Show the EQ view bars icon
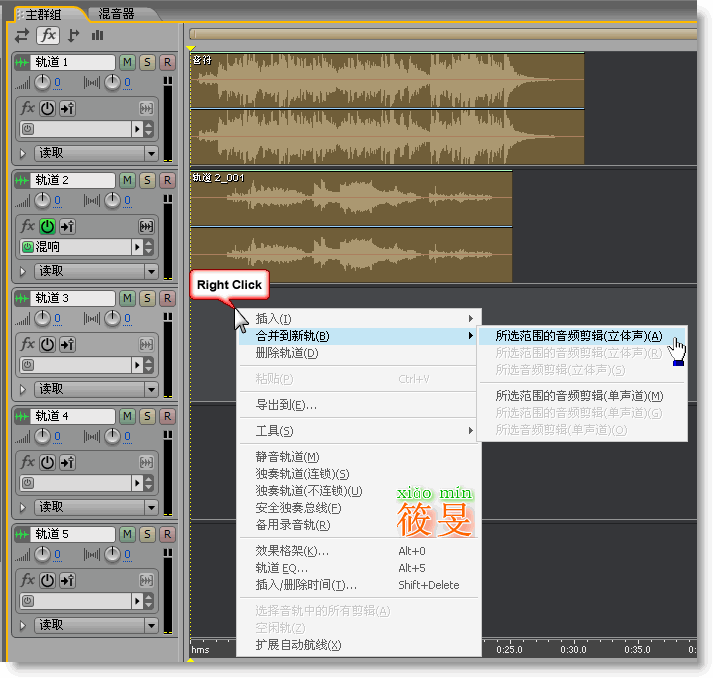 [x=98, y=36]
